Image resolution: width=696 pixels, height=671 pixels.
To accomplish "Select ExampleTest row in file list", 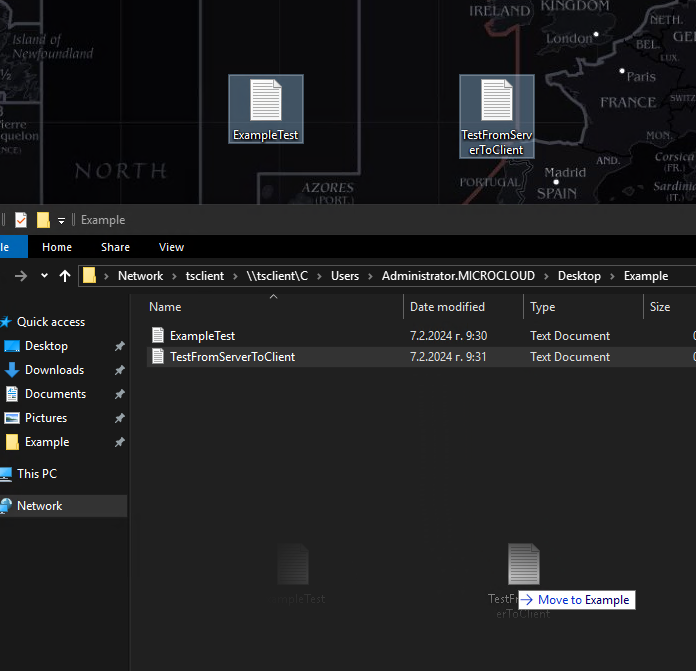I will coord(421,336).
